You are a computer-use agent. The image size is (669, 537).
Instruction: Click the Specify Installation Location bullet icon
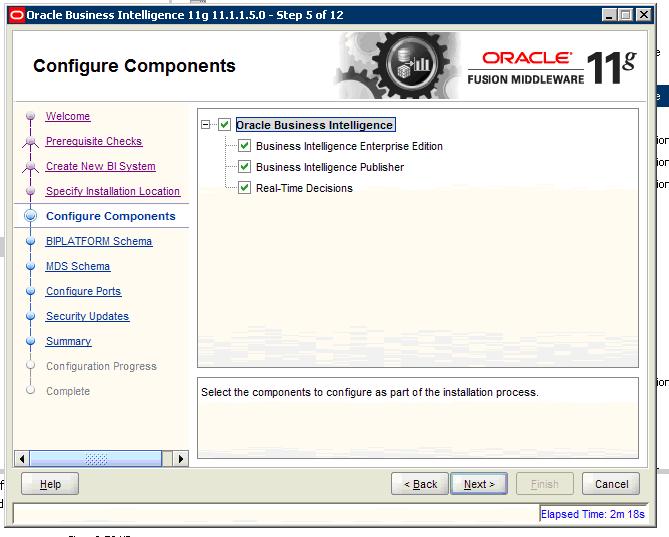[x=30, y=191]
